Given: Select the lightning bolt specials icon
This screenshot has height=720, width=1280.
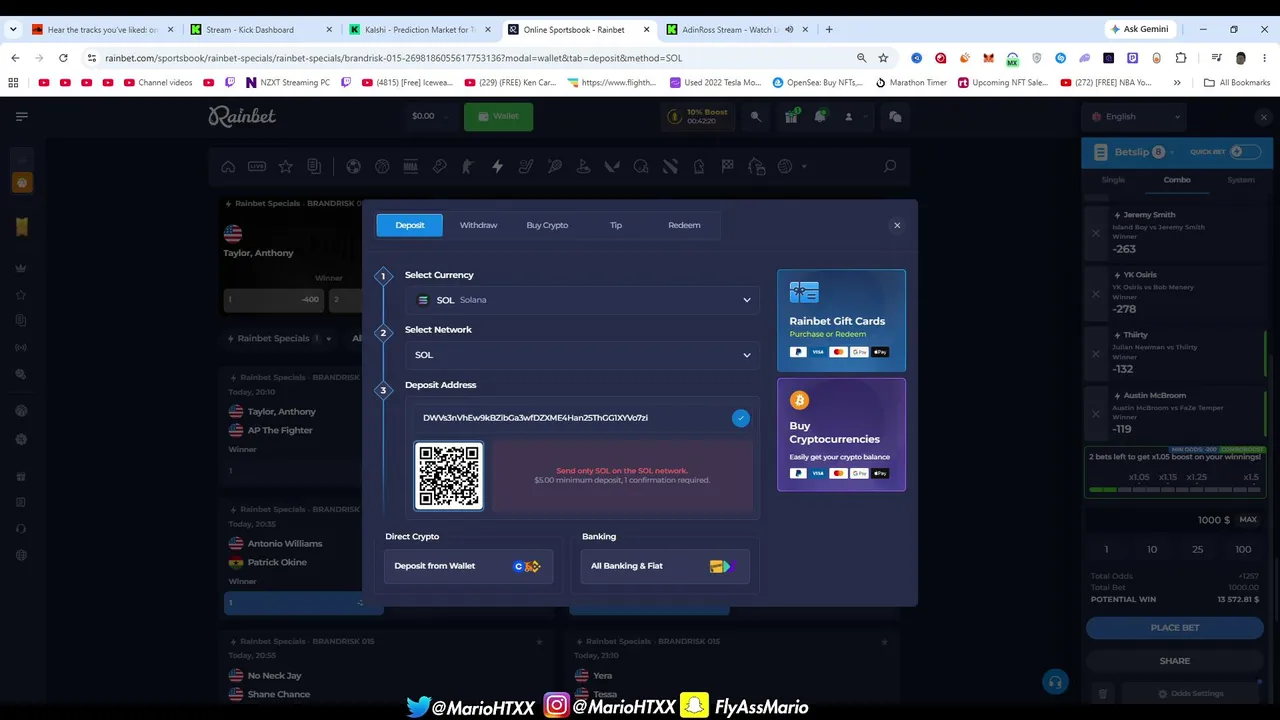Looking at the screenshot, I should tap(497, 166).
